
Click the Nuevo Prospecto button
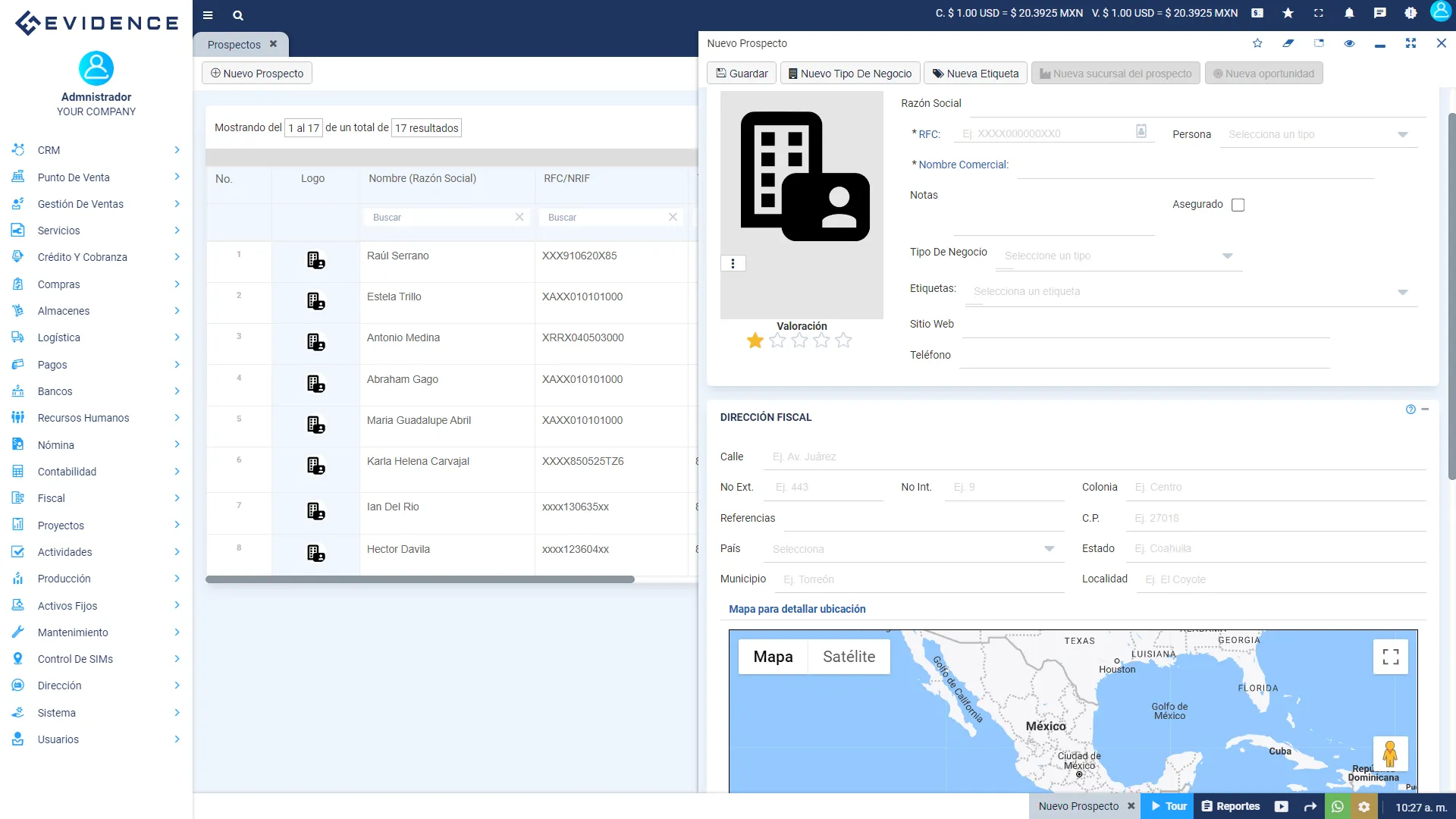point(256,73)
